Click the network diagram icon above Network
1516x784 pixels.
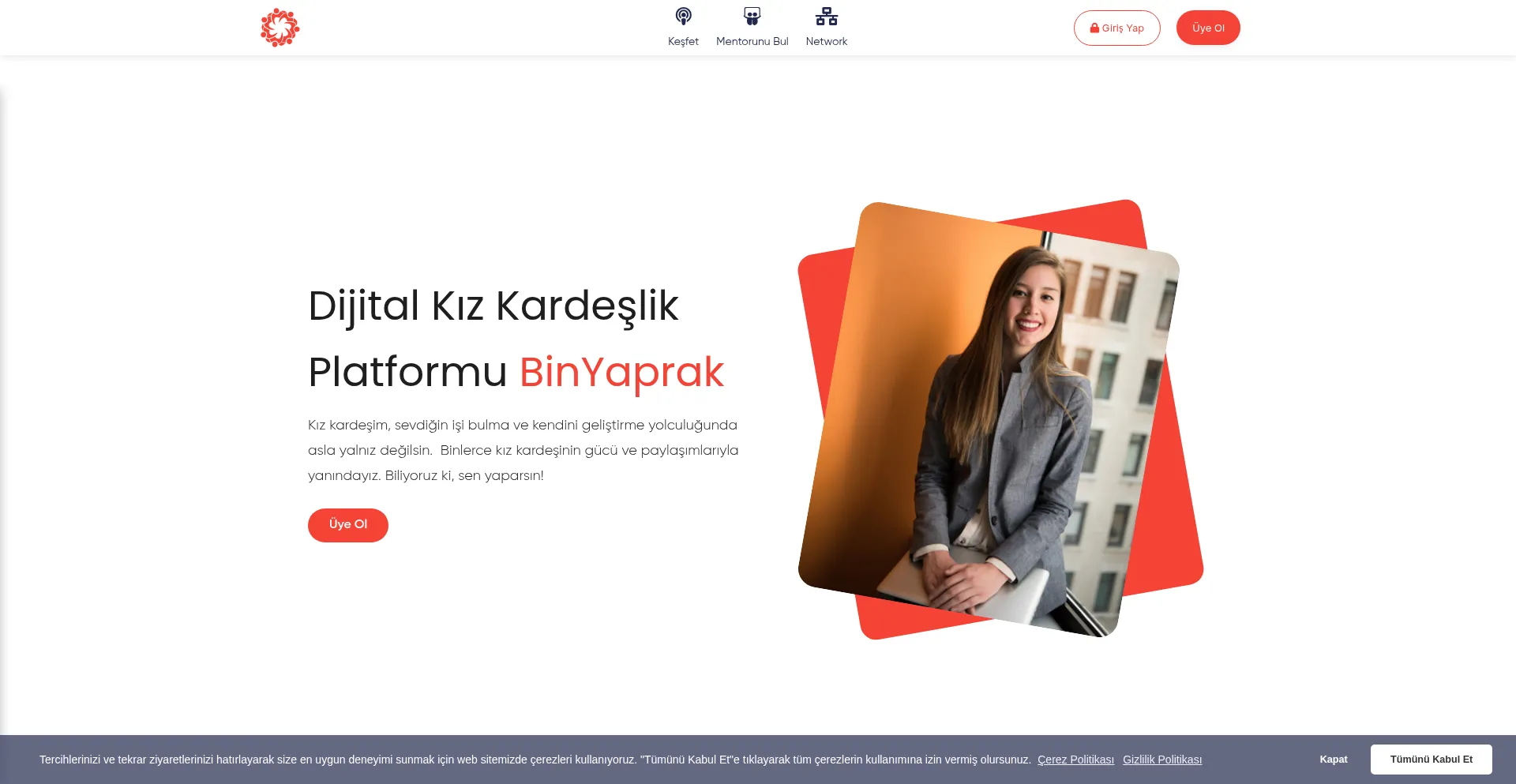coord(826,17)
